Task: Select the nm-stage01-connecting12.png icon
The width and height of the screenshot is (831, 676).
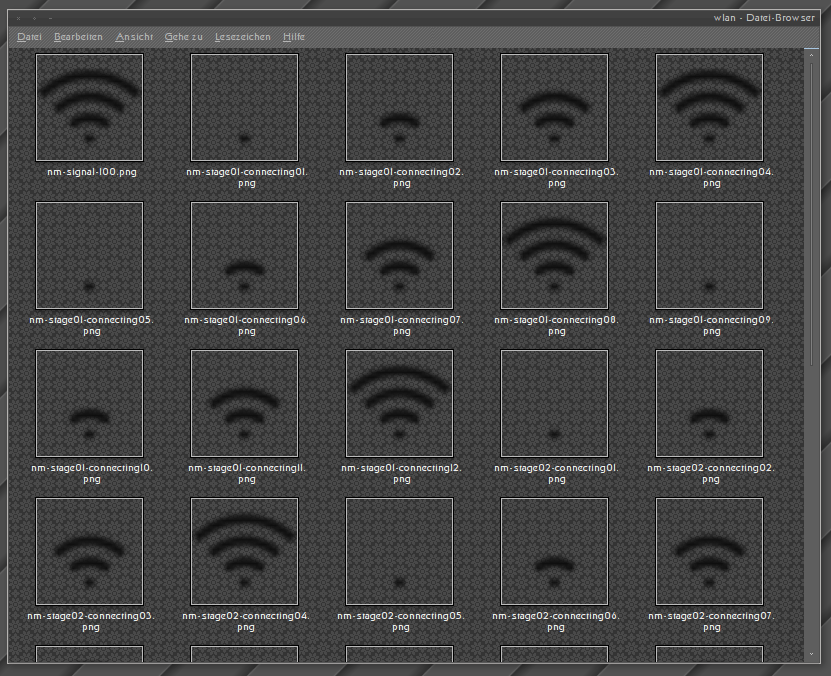Action: pyautogui.click(x=400, y=403)
